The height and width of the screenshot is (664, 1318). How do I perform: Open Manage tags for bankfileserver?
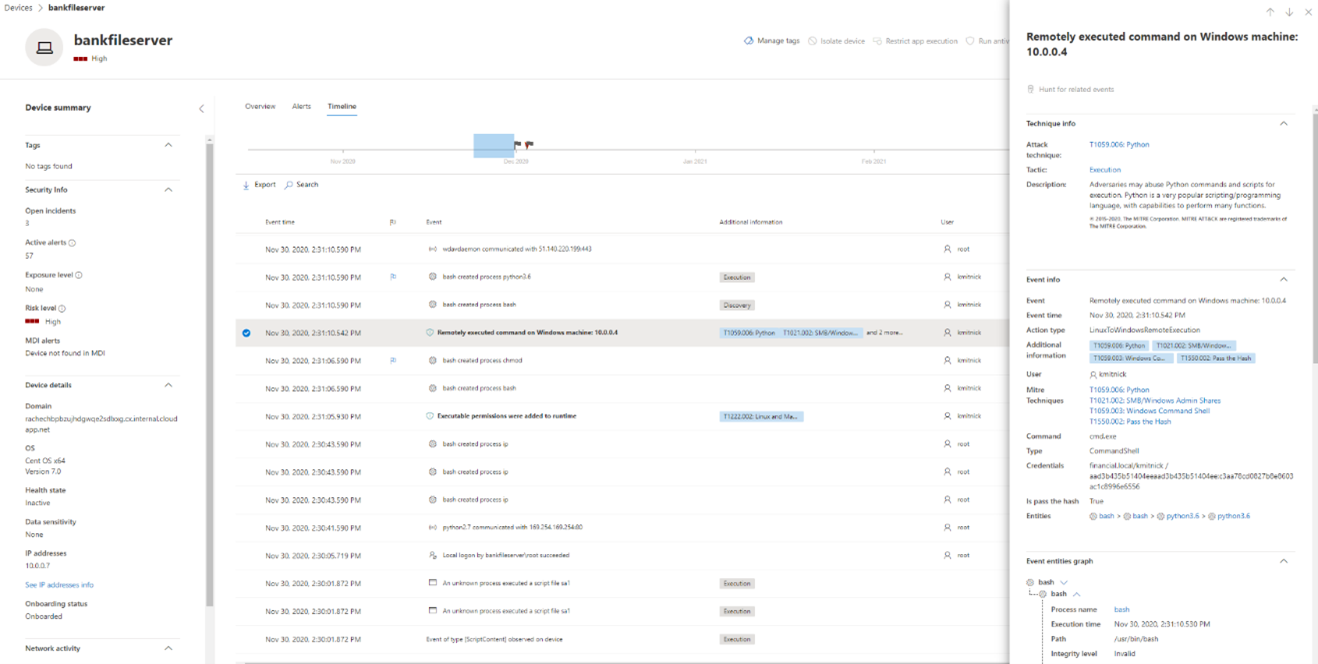point(770,40)
